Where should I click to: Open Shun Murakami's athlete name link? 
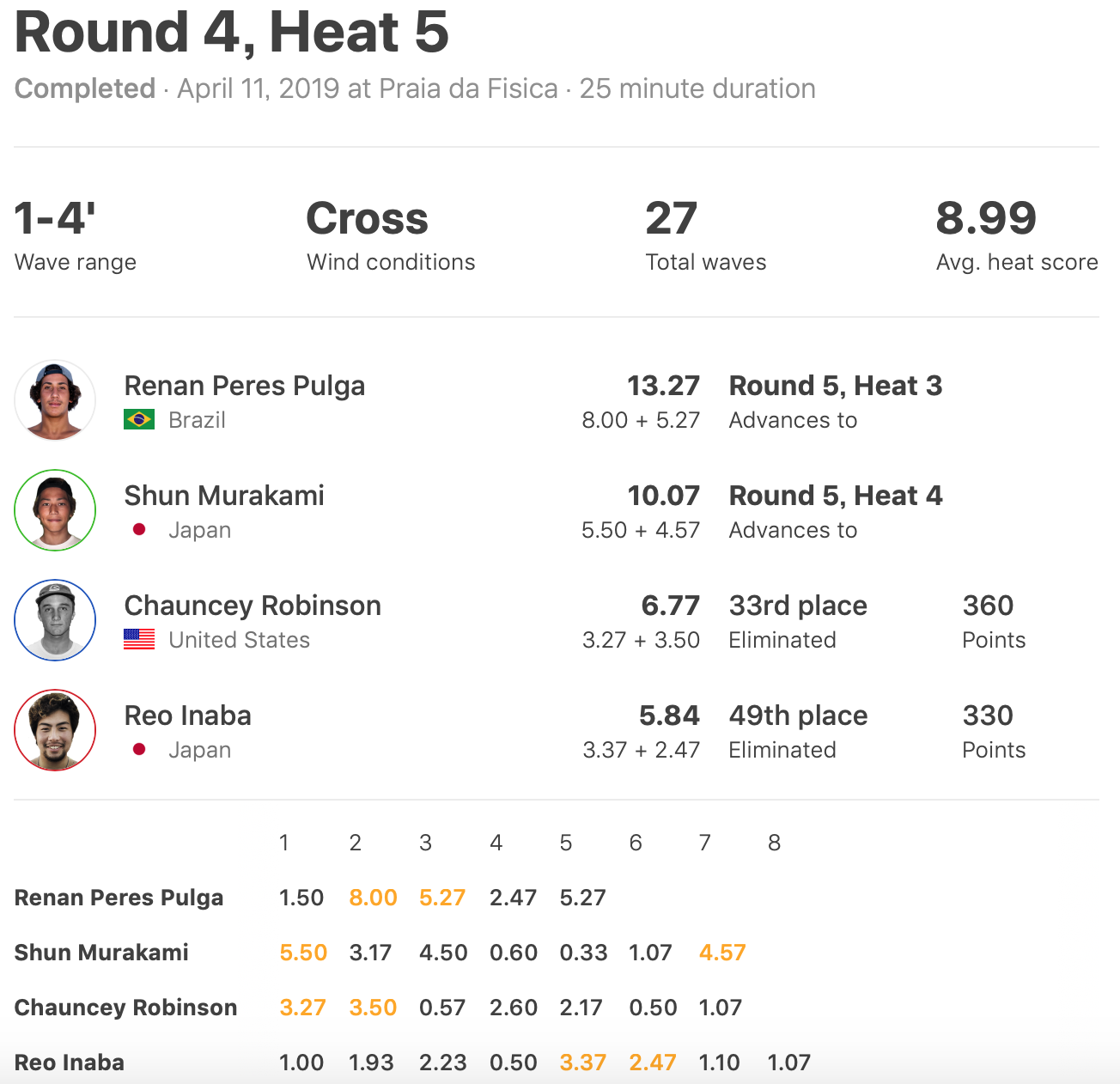point(224,496)
